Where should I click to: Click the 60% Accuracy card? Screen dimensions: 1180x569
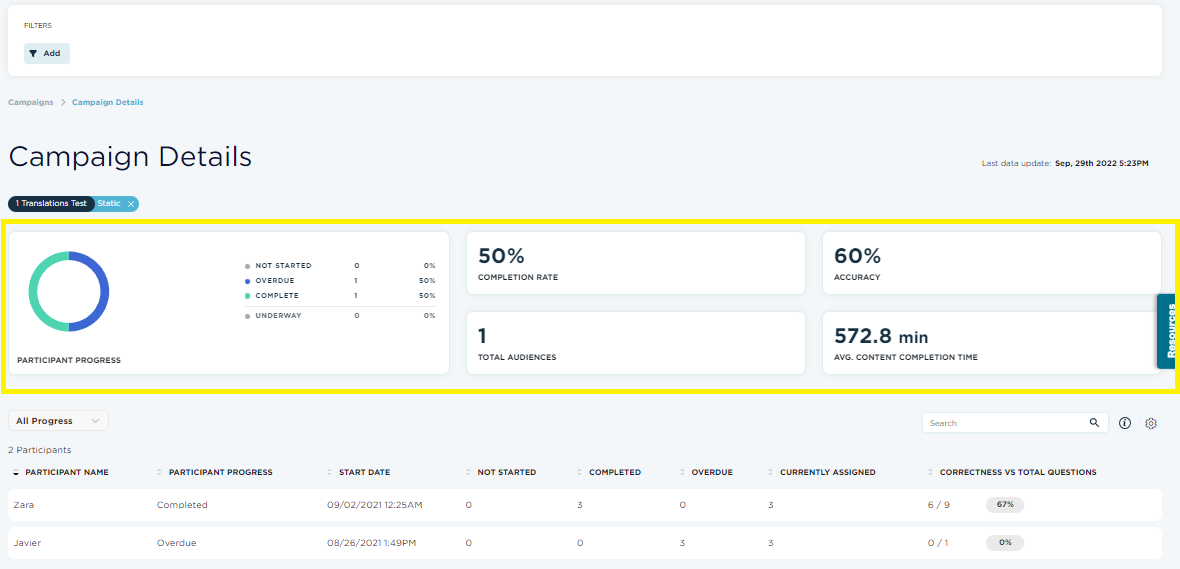tap(992, 263)
